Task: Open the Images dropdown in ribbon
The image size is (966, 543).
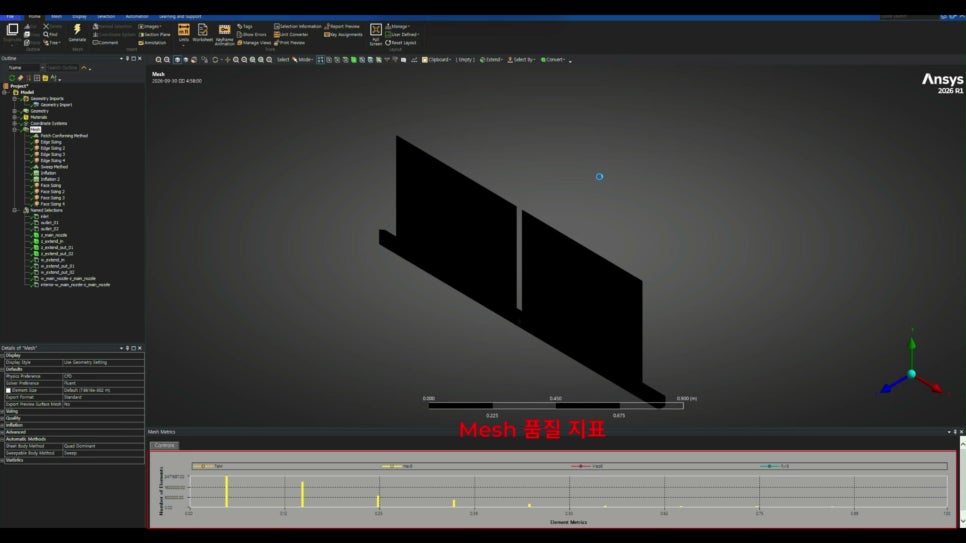Action: click(x=150, y=27)
